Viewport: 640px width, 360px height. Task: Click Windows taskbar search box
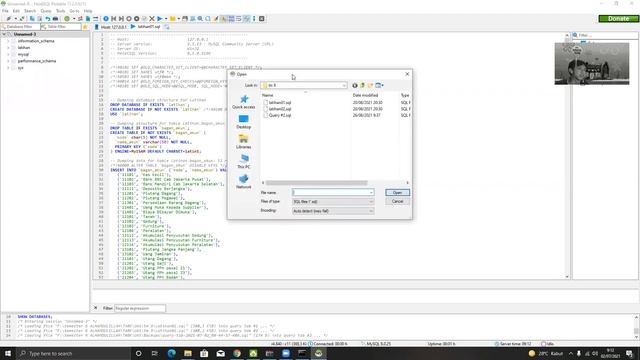pos(73,353)
